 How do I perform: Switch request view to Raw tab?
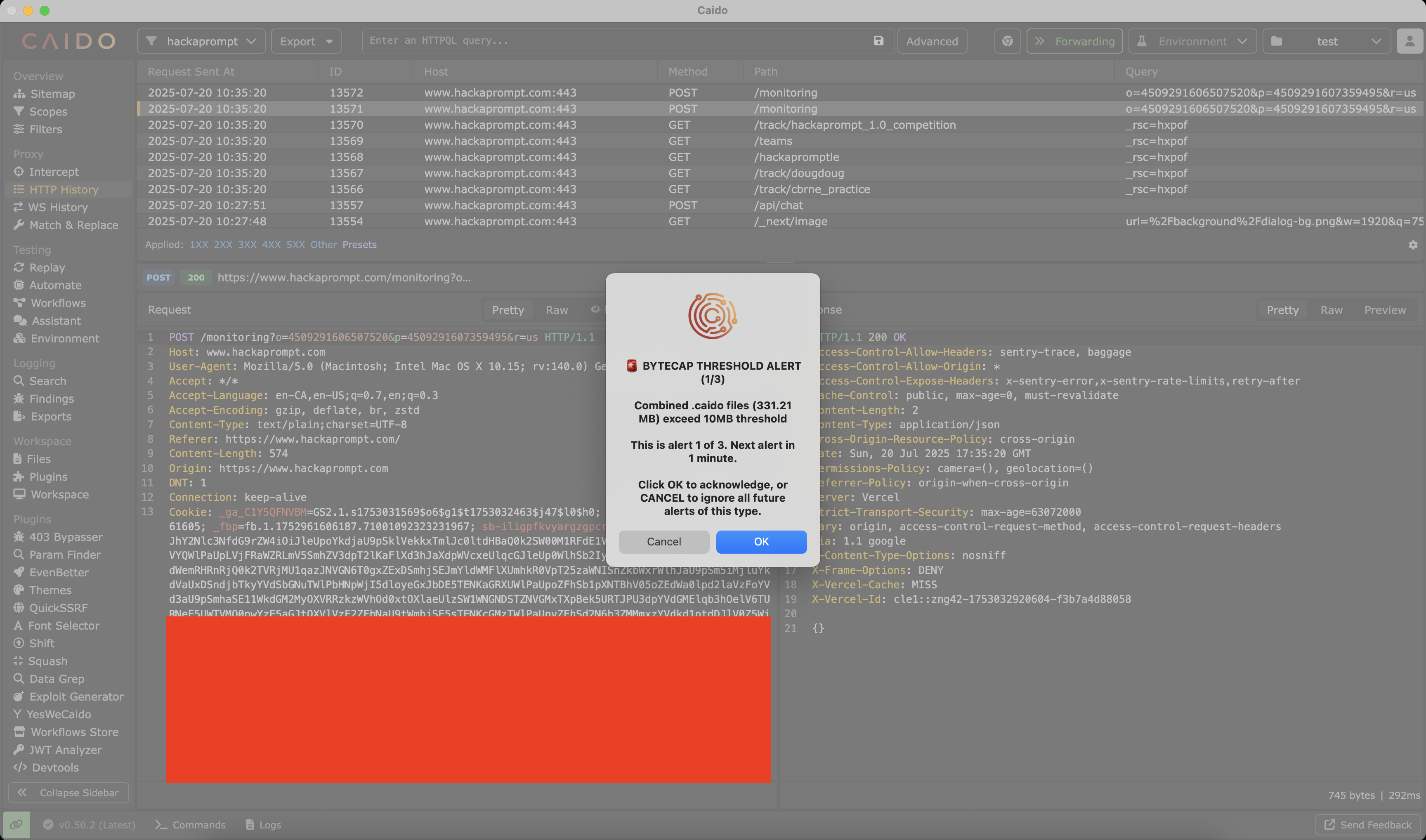(x=556, y=309)
